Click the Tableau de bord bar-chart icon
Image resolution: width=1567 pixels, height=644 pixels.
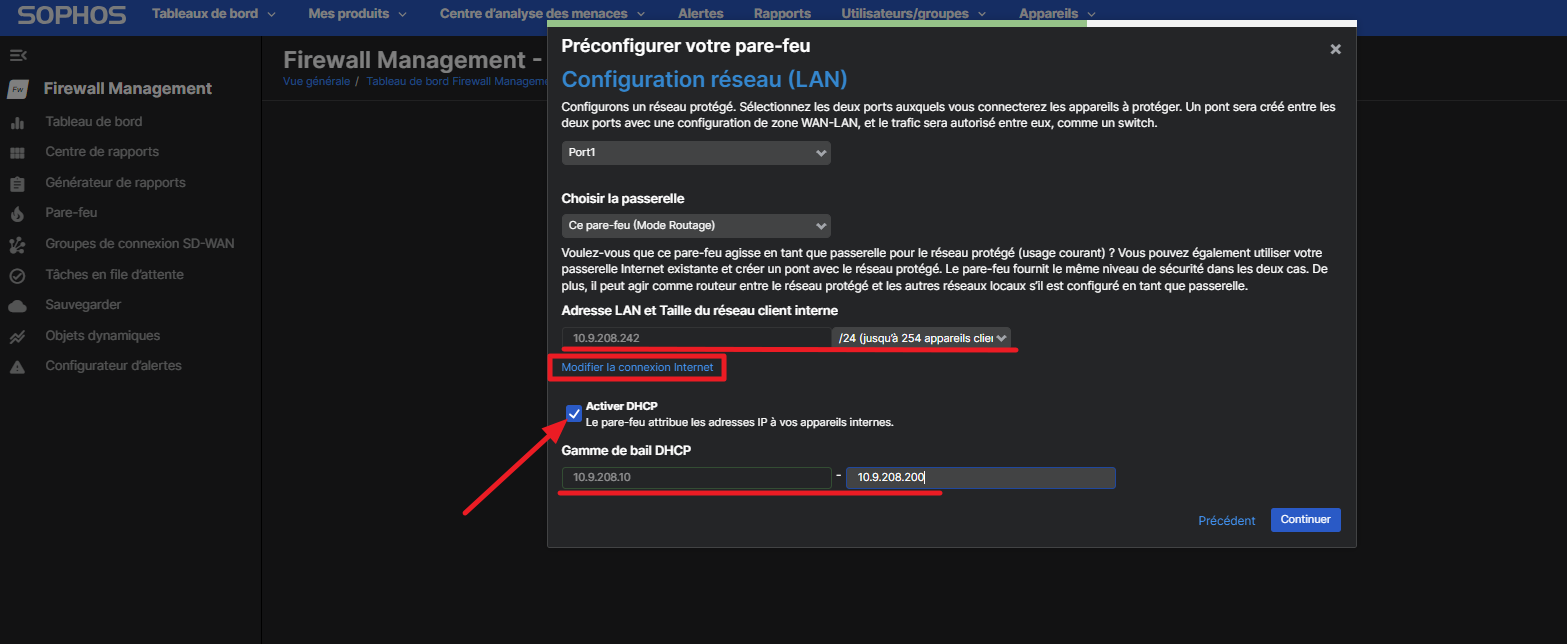17,122
